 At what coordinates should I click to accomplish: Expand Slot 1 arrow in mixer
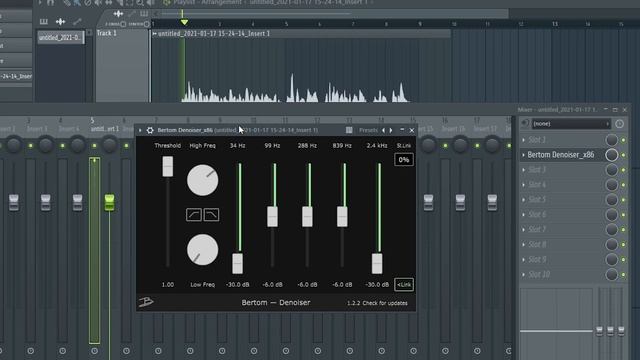524,140
